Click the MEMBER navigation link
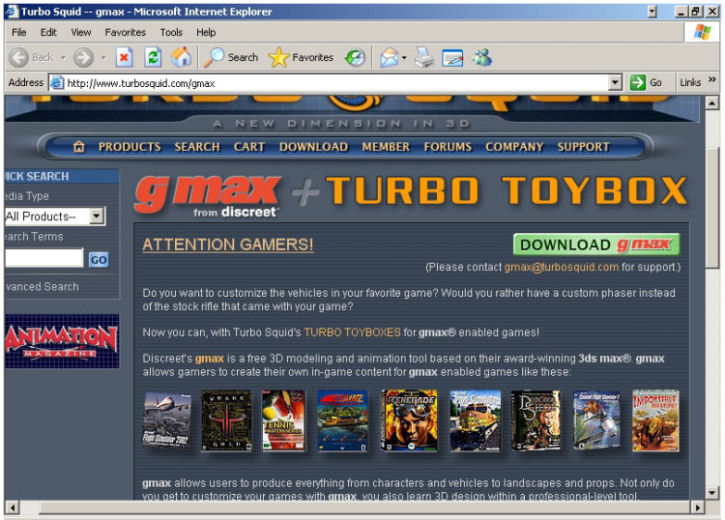 coord(386,147)
